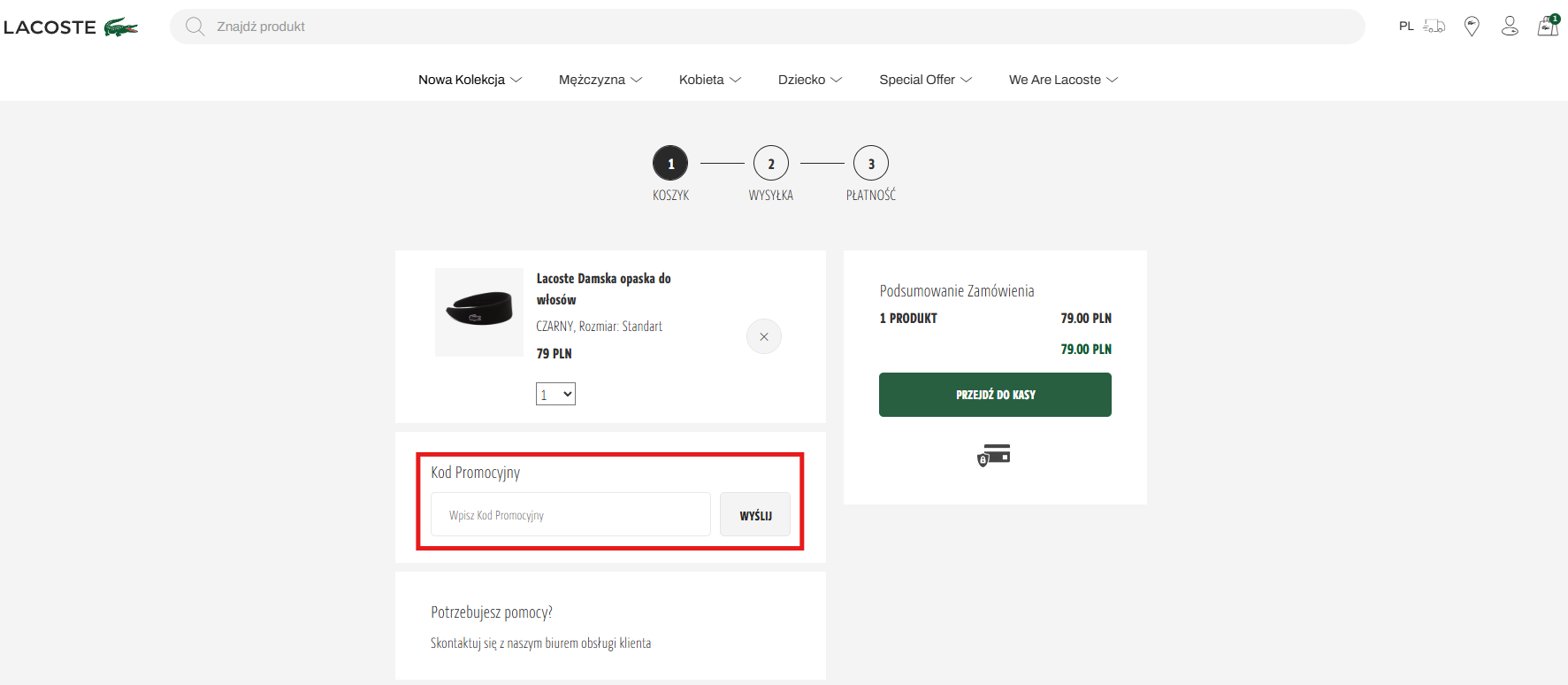The height and width of the screenshot is (685, 1568).
Task: Submit promo code with Wyślij button
Action: click(x=755, y=515)
